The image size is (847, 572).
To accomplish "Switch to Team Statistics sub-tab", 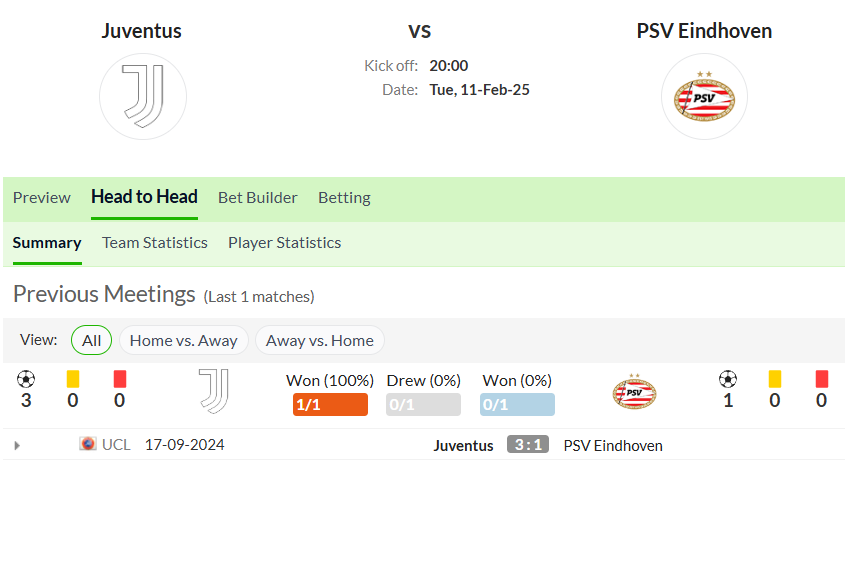I will pos(154,243).
